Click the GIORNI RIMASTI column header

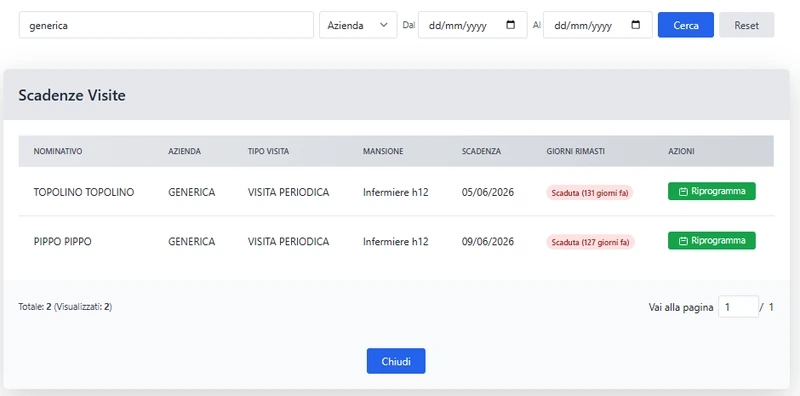click(576, 152)
